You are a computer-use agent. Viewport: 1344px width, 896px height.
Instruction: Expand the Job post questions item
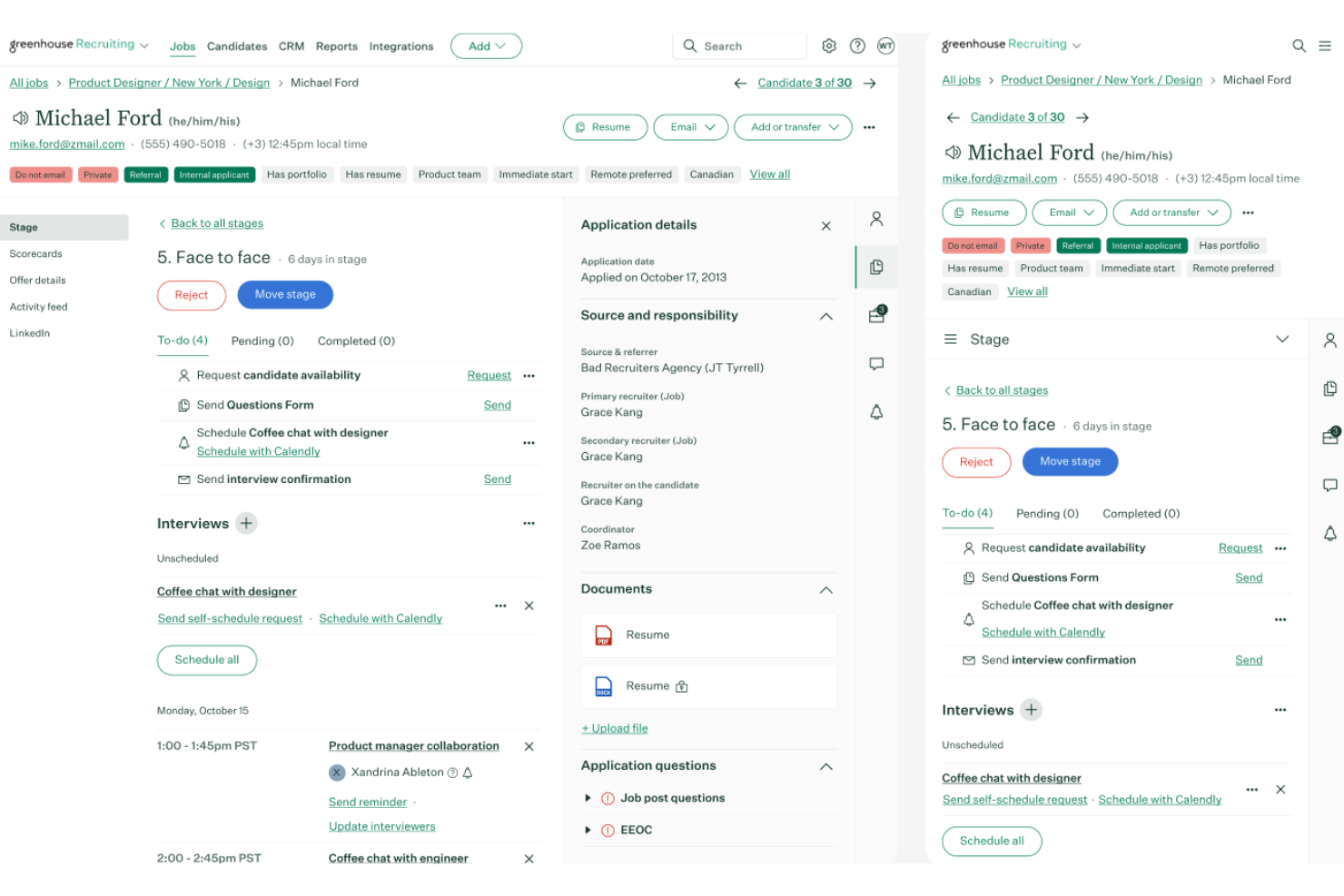coord(588,799)
